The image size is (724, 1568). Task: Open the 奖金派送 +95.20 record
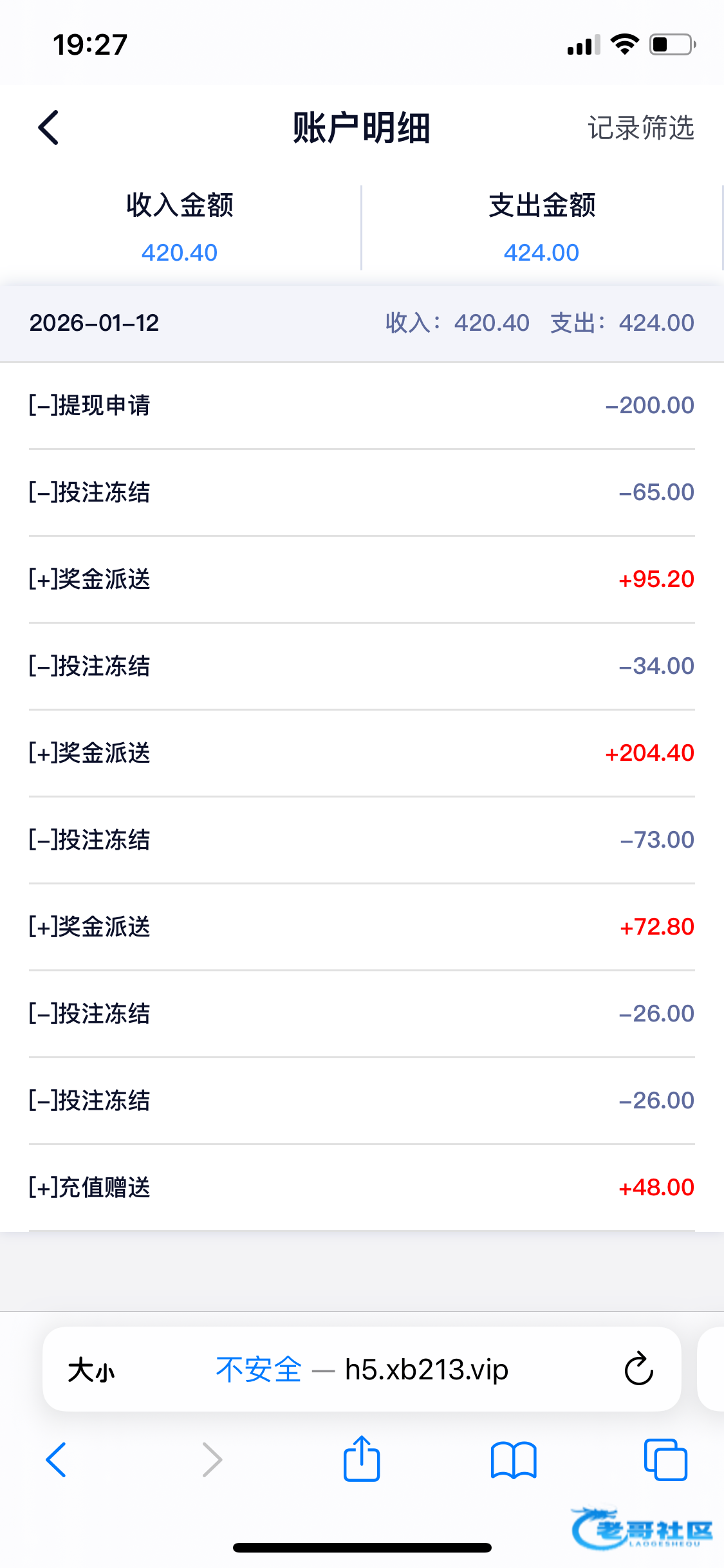362,579
